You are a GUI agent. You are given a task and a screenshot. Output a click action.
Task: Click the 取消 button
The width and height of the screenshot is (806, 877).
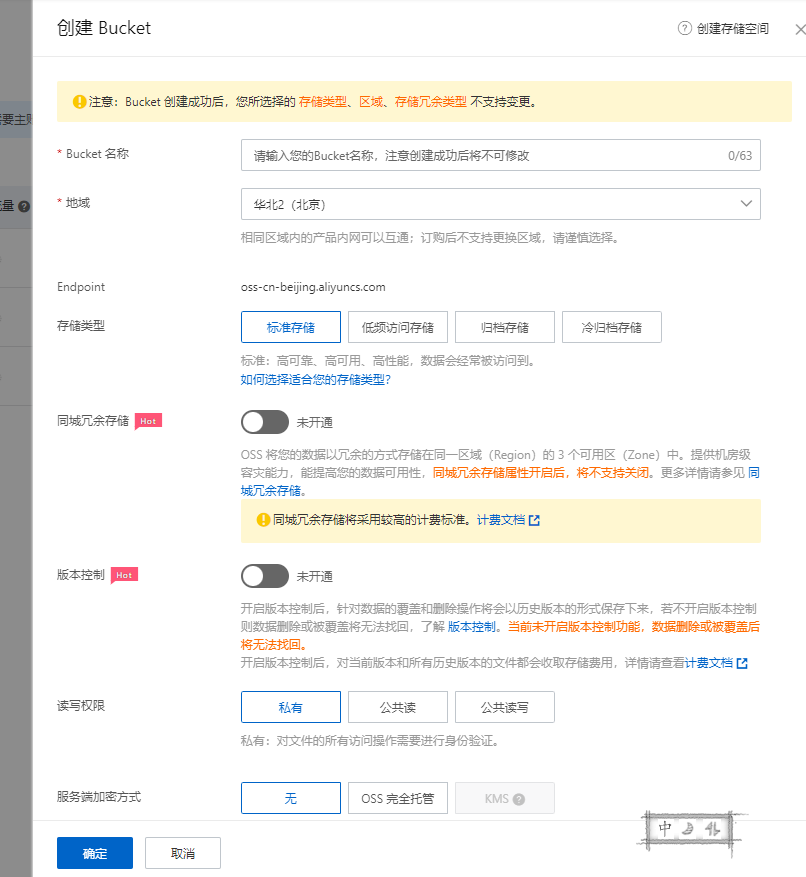pyautogui.click(x=183, y=853)
